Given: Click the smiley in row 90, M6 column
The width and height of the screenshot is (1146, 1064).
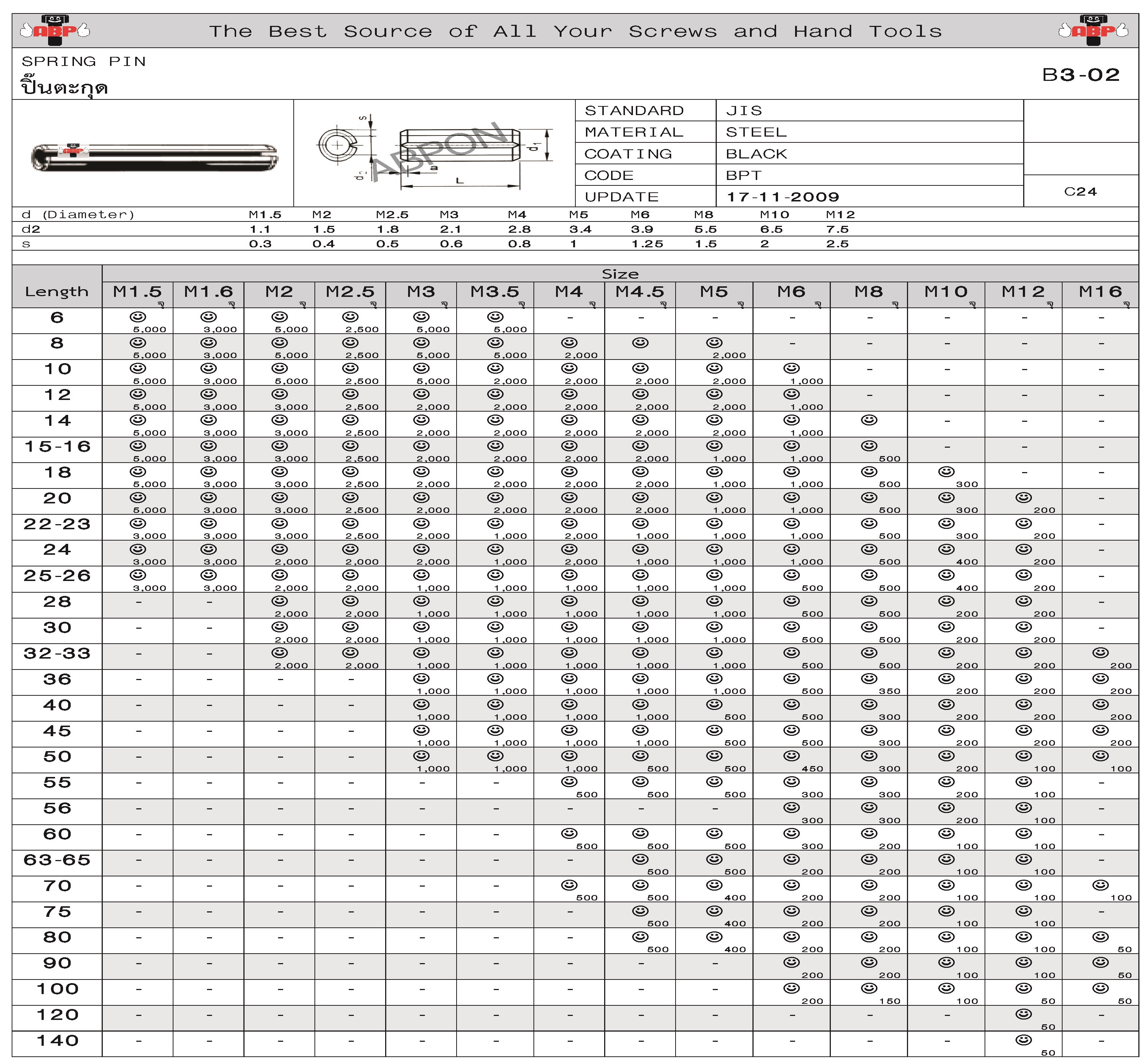Looking at the screenshot, I should [x=792, y=962].
